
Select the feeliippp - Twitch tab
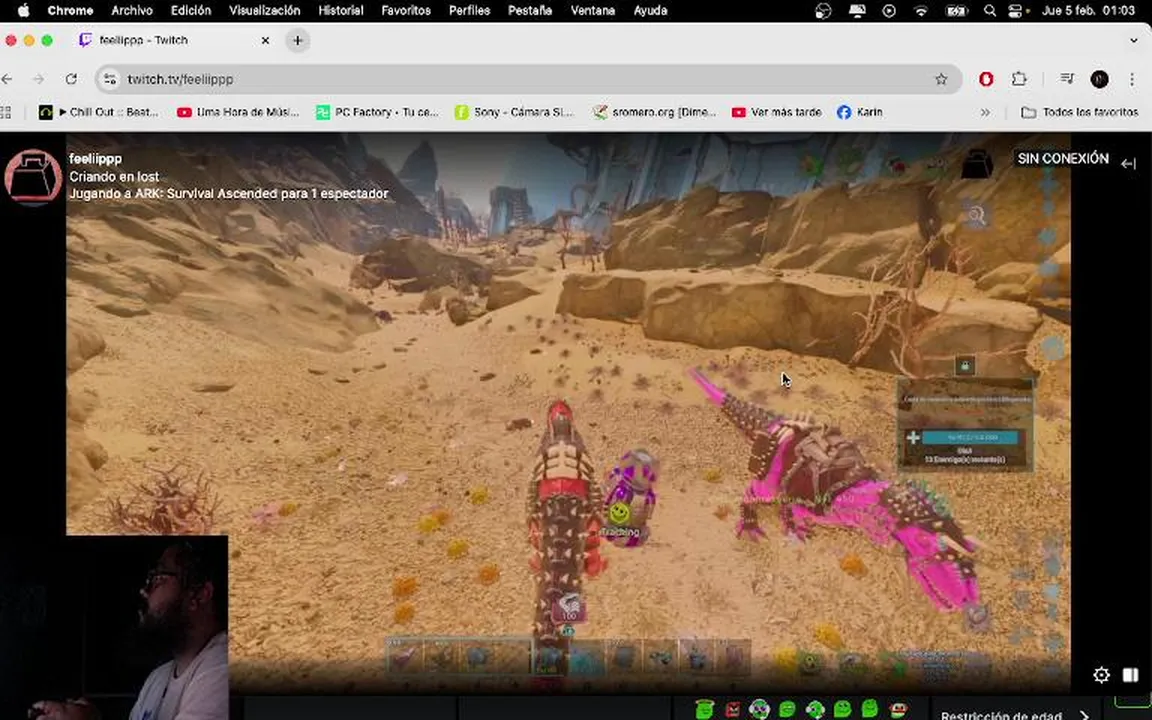coord(175,40)
